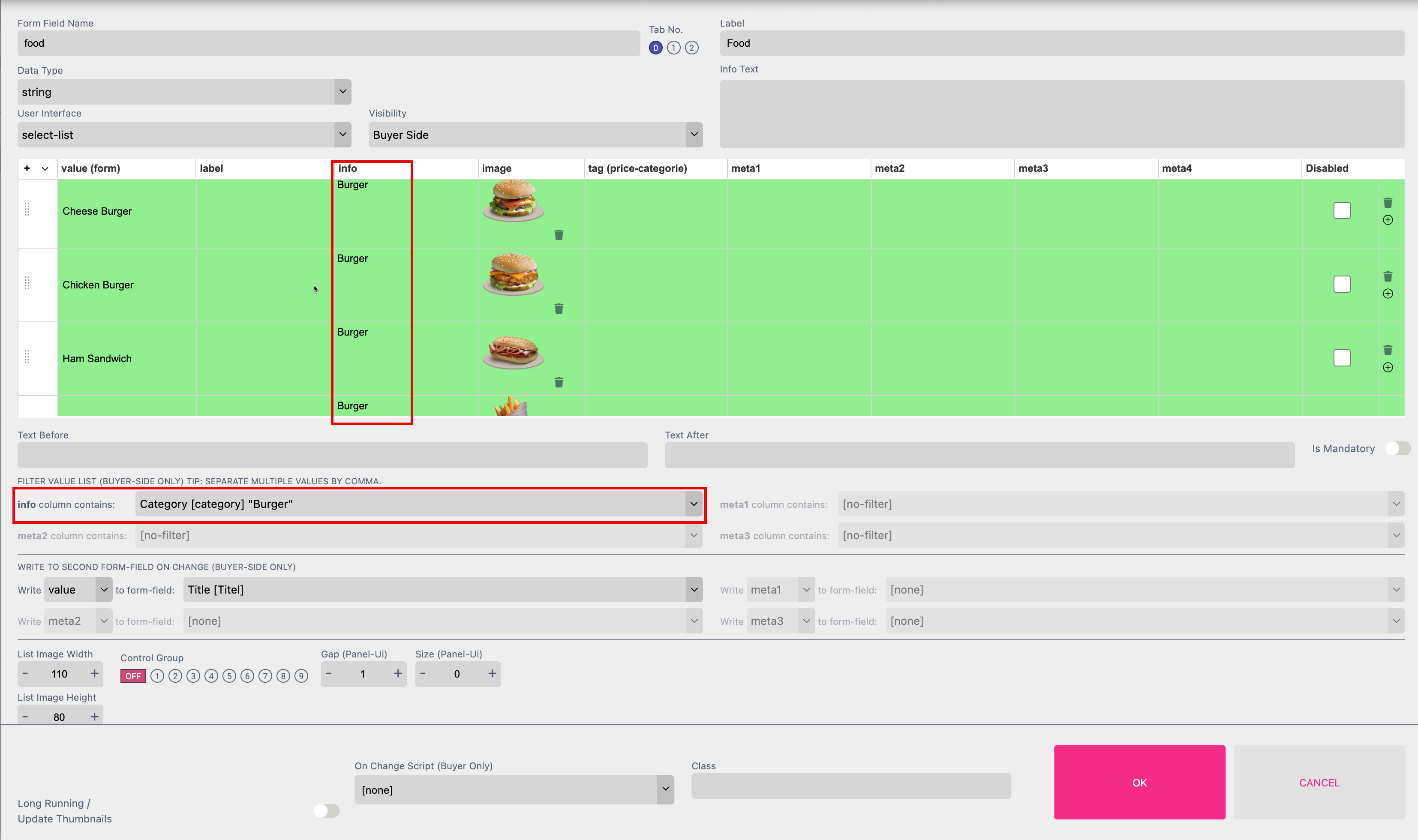1418x840 pixels.
Task: Increase List Image Width with plus
Action: click(x=94, y=673)
